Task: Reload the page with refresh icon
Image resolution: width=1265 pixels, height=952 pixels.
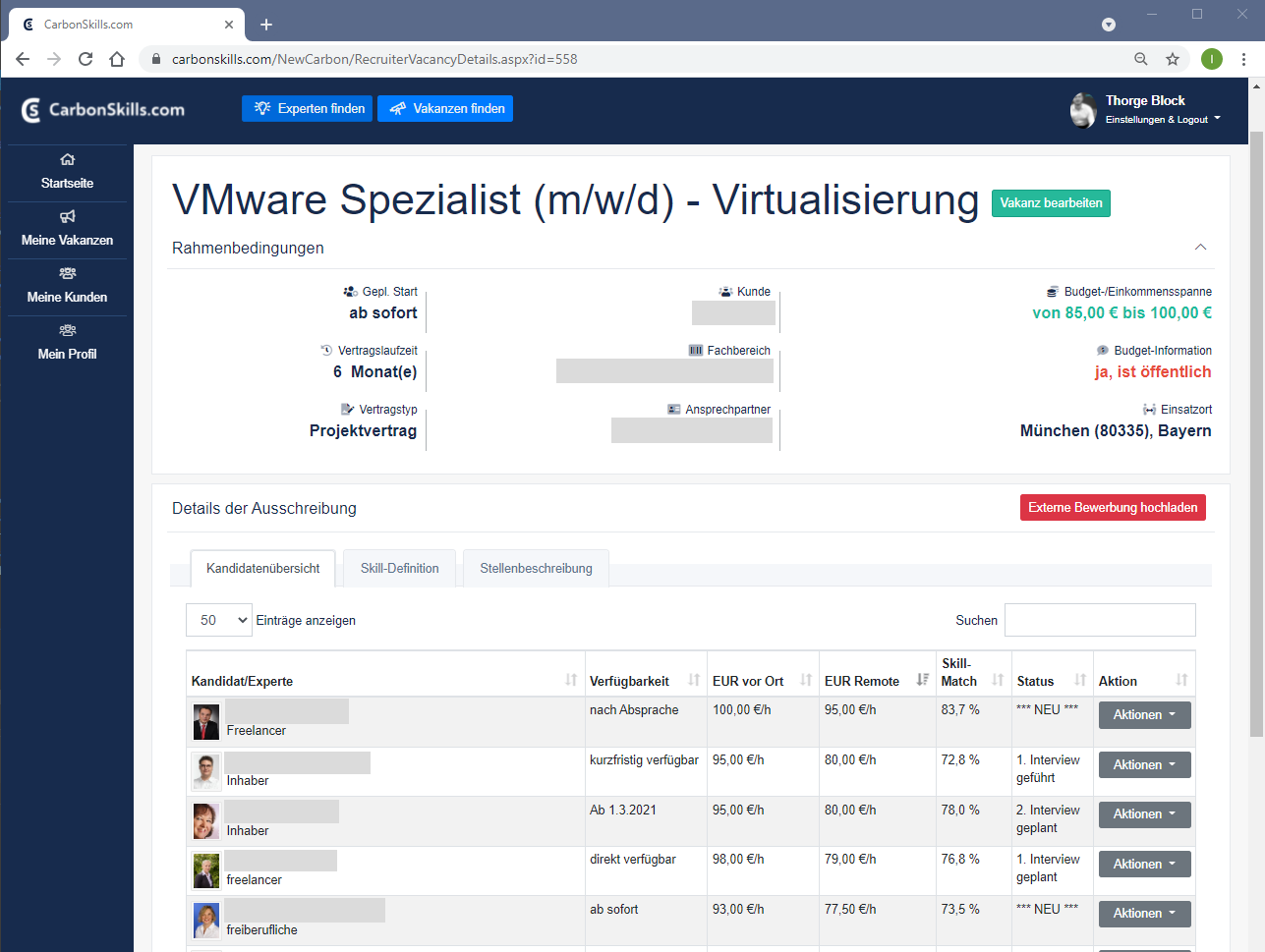Action: click(x=86, y=59)
